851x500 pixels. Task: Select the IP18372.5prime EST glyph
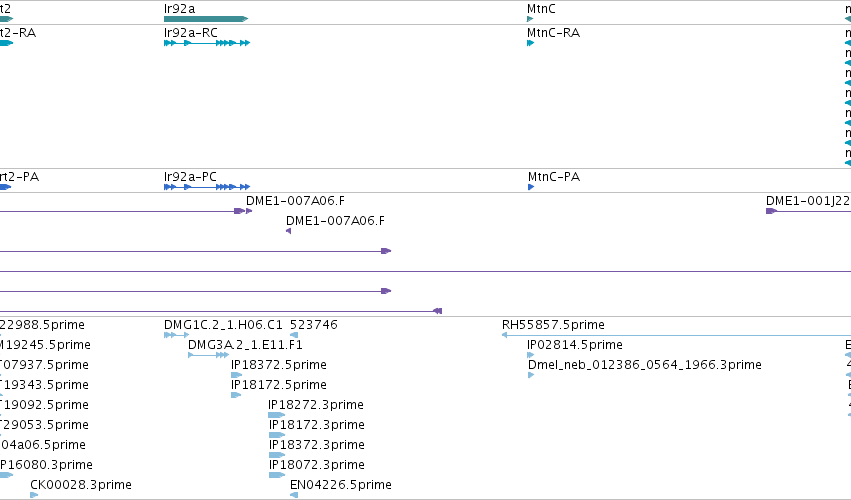pyautogui.click(x=236, y=375)
